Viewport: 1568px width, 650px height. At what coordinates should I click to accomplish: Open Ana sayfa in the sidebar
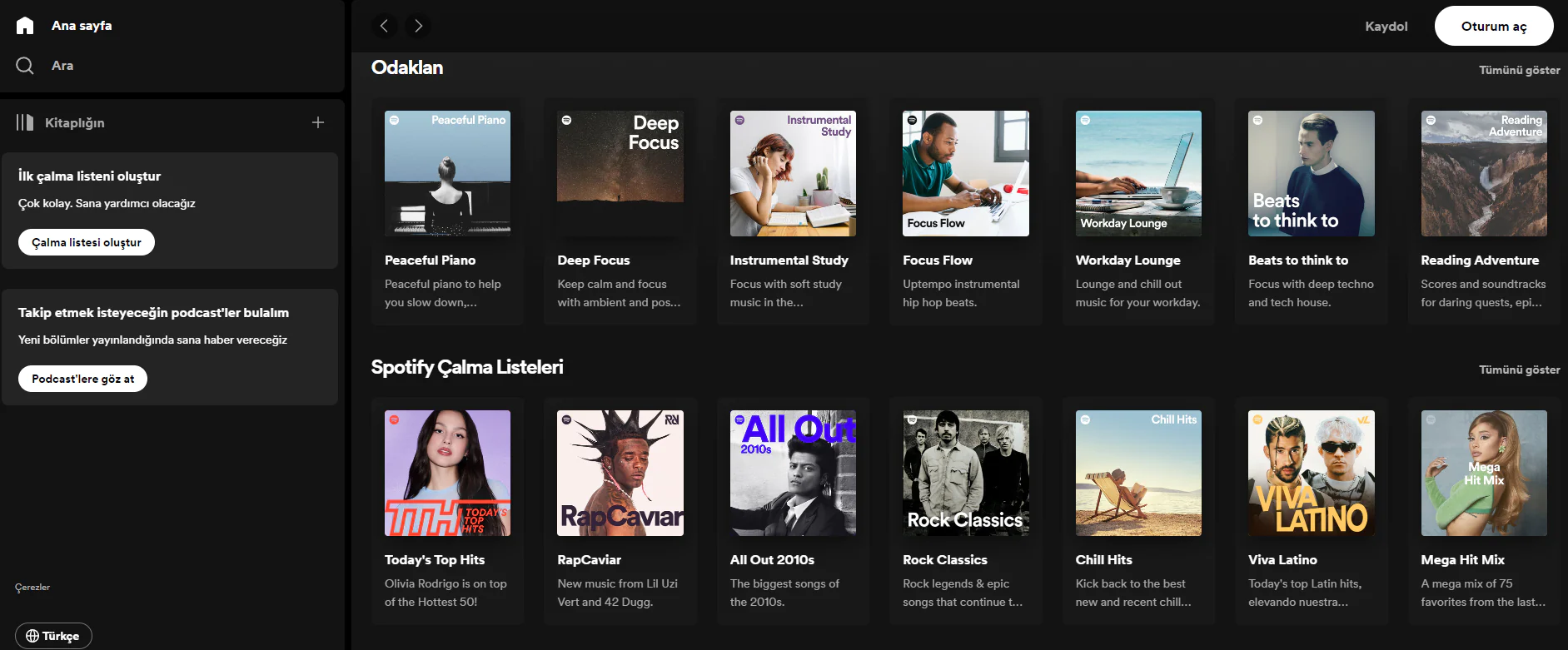(82, 26)
